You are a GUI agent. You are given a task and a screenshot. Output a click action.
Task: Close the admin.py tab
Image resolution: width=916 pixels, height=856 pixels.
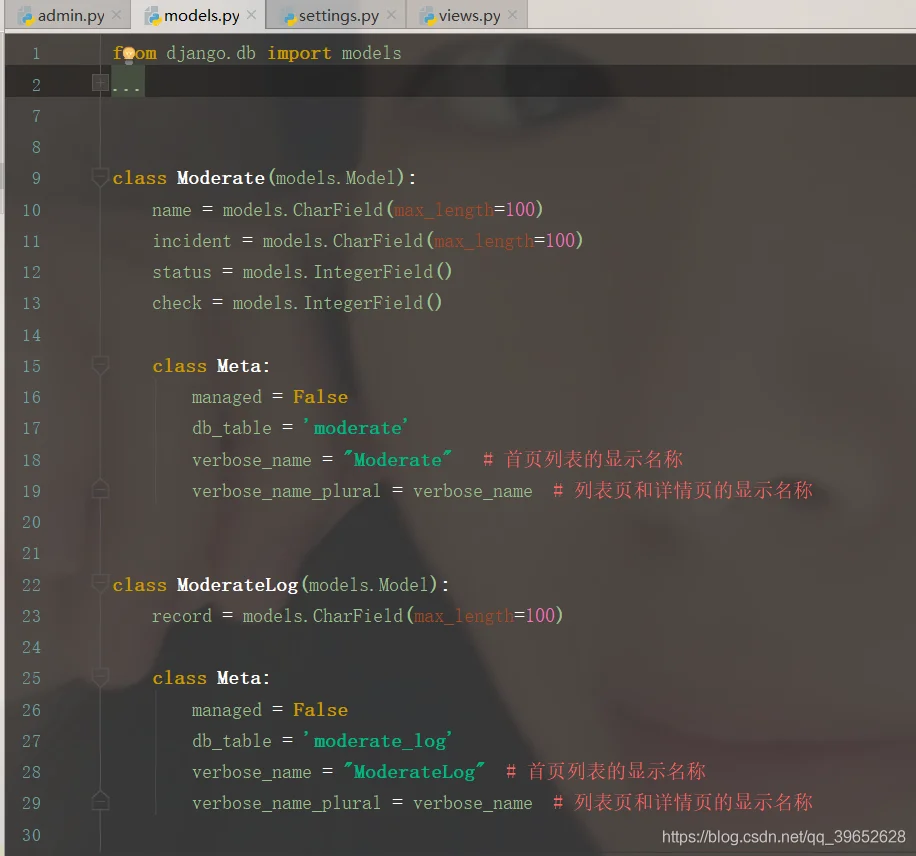pyautogui.click(x=116, y=15)
